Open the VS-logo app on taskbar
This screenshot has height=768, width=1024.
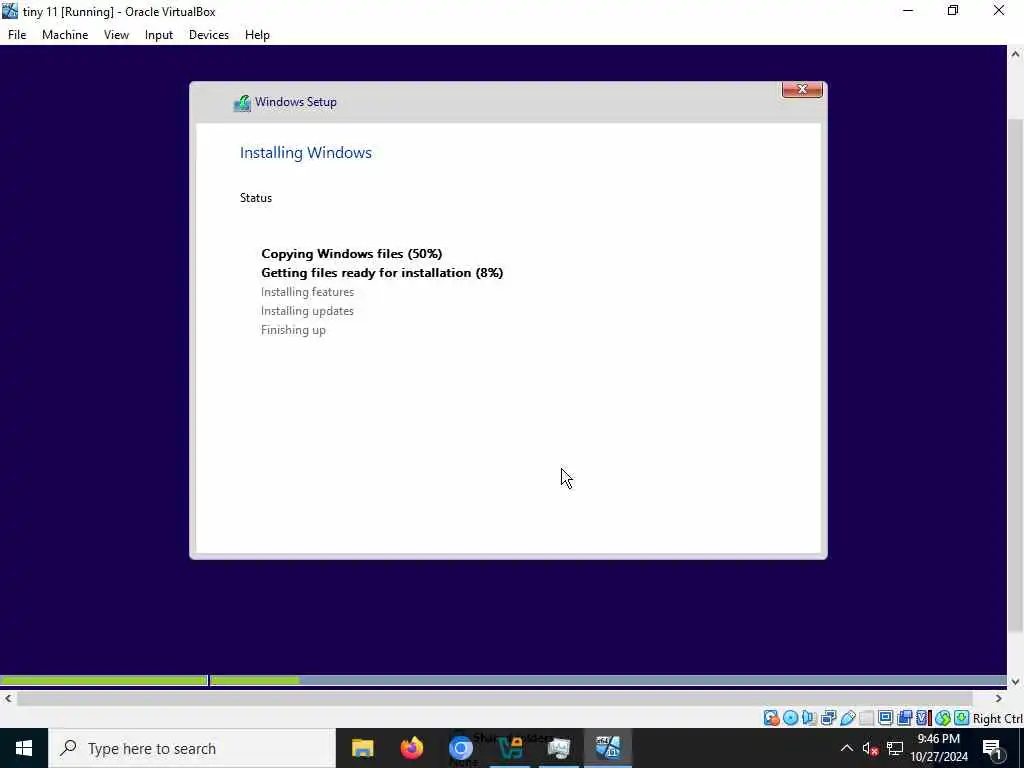click(x=510, y=748)
